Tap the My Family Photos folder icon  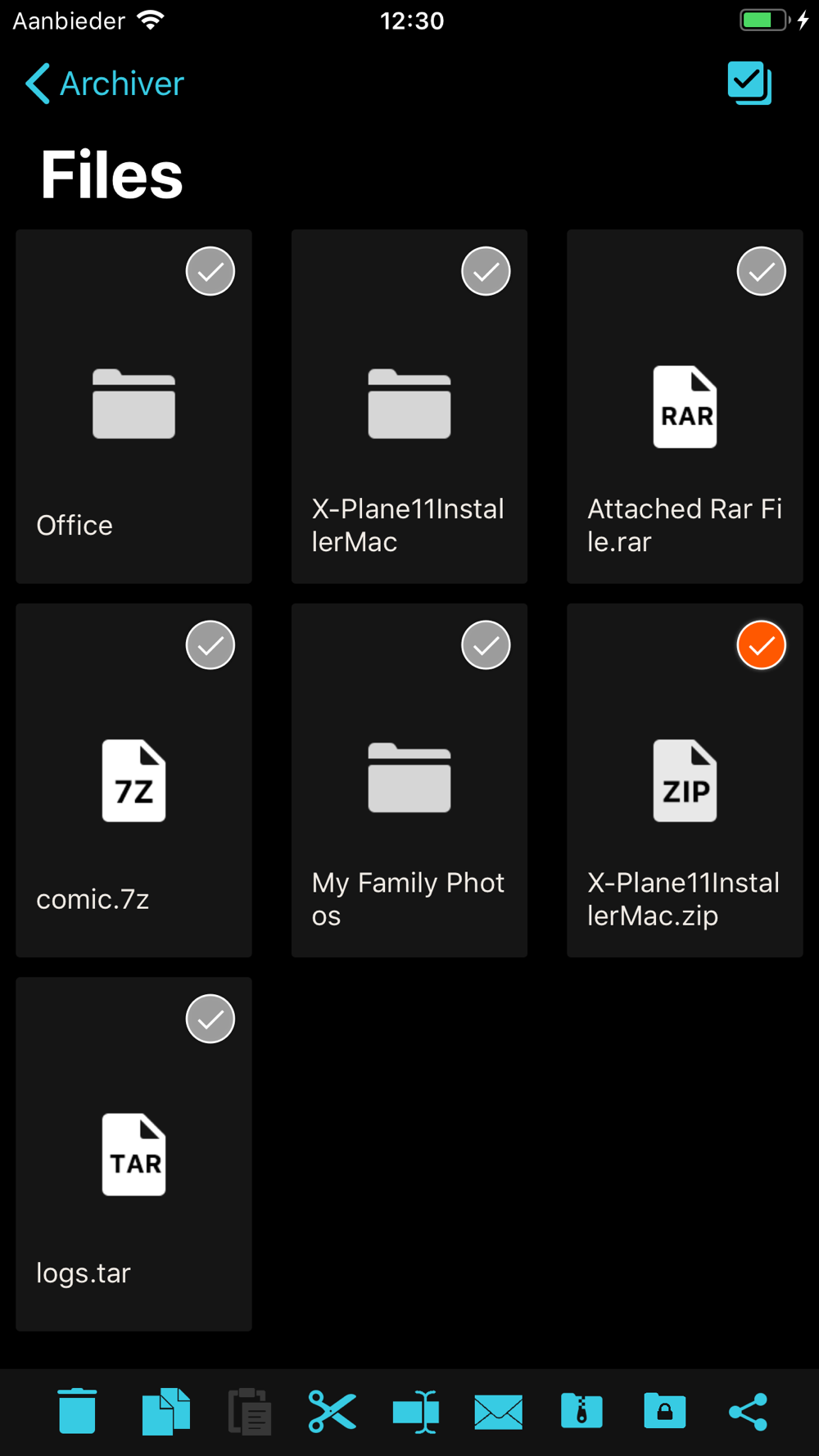point(409,777)
